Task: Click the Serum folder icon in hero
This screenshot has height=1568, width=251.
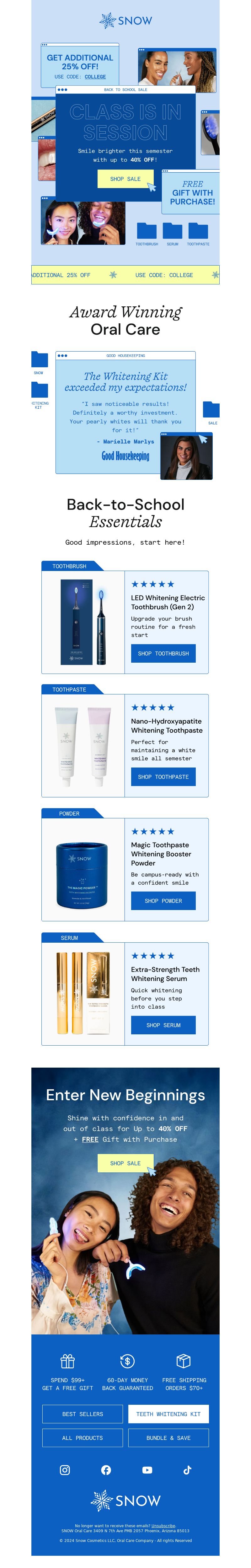Action: [x=173, y=231]
